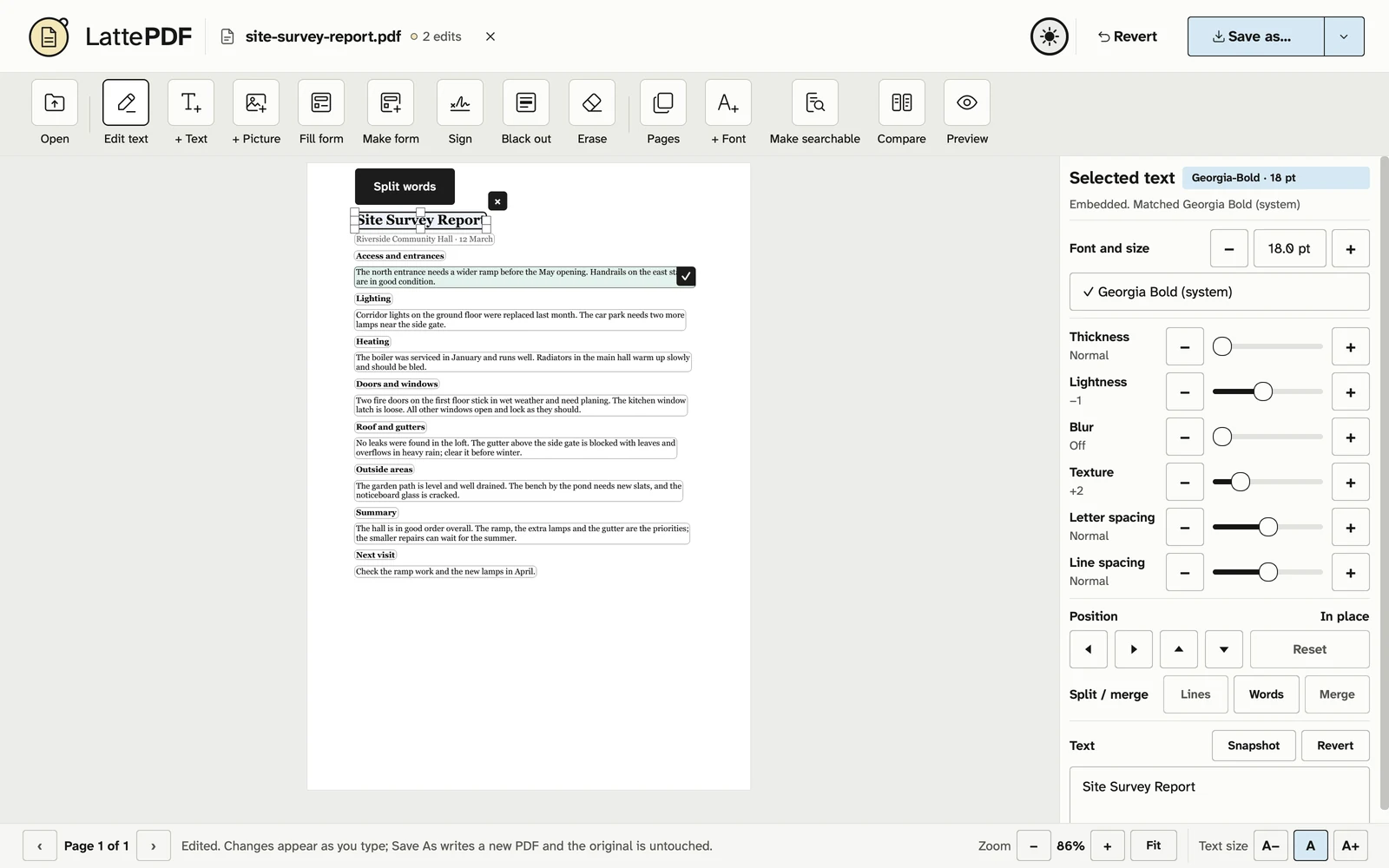Click the Save as... button
The height and width of the screenshot is (868, 1389).
[x=1256, y=36]
